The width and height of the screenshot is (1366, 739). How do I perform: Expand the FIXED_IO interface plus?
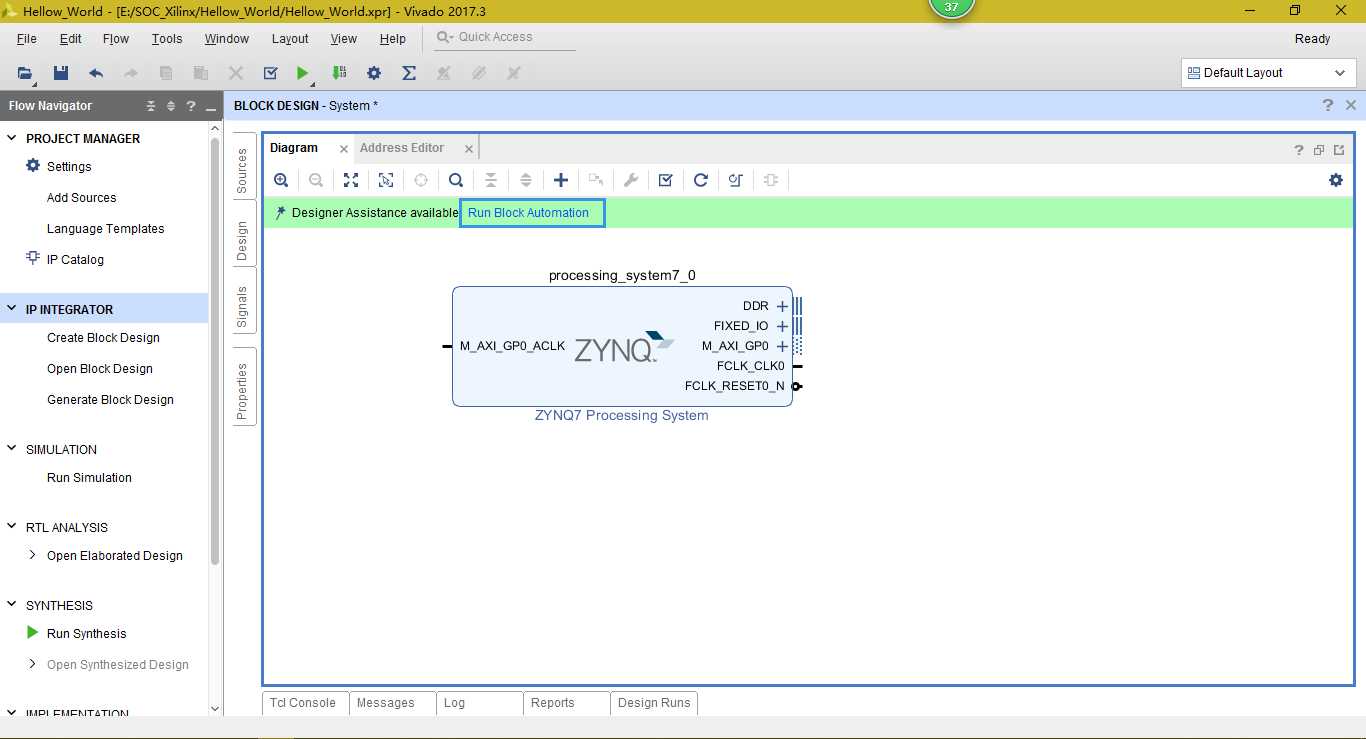coord(782,326)
